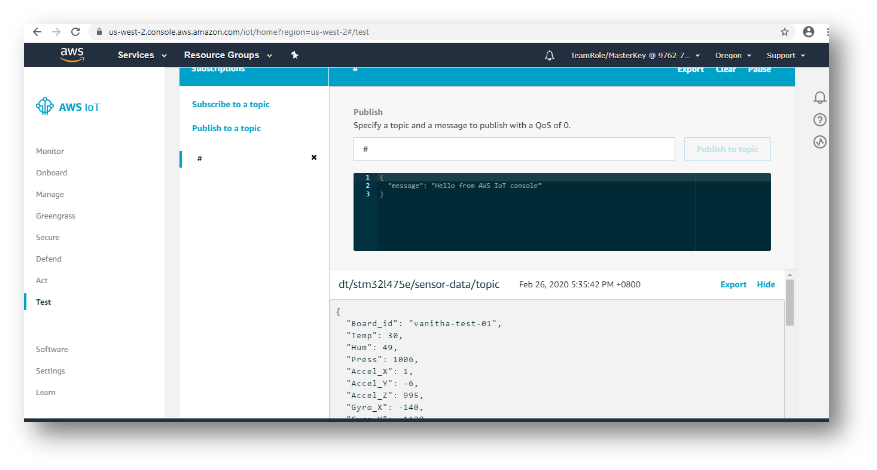Screen dimensions: 877x470
Task: Click the "Accel_Y": -6 line
Action: click(x=382, y=383)
